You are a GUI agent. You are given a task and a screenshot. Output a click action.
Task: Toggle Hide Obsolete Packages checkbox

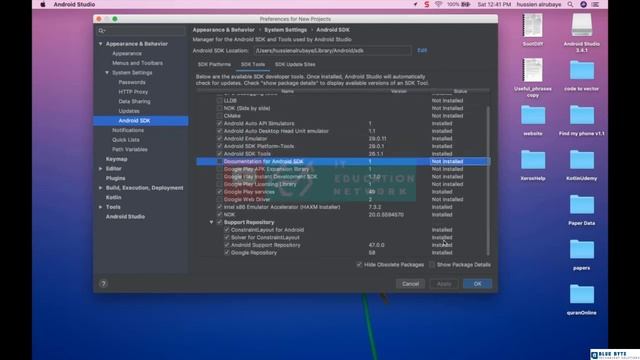click(359, 264)
